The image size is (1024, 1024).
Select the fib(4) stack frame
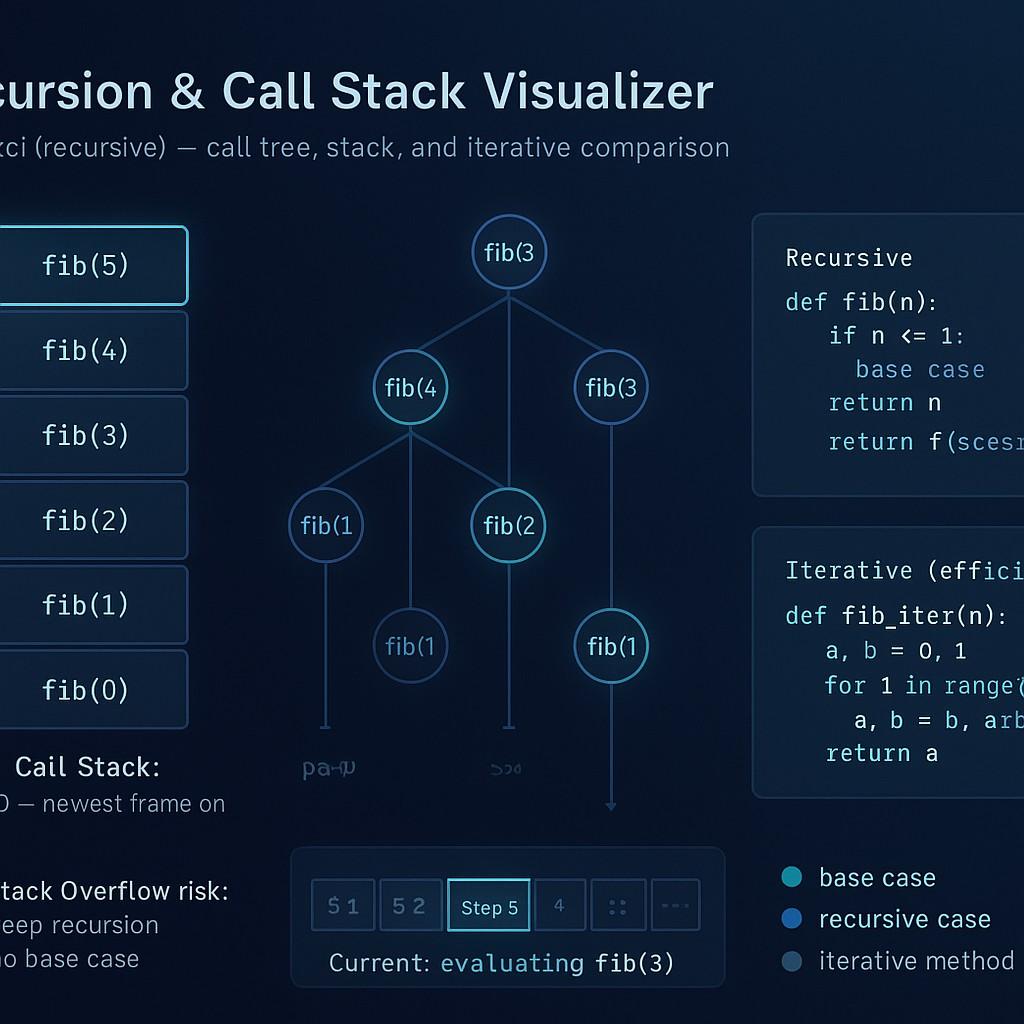click(93, 351)
